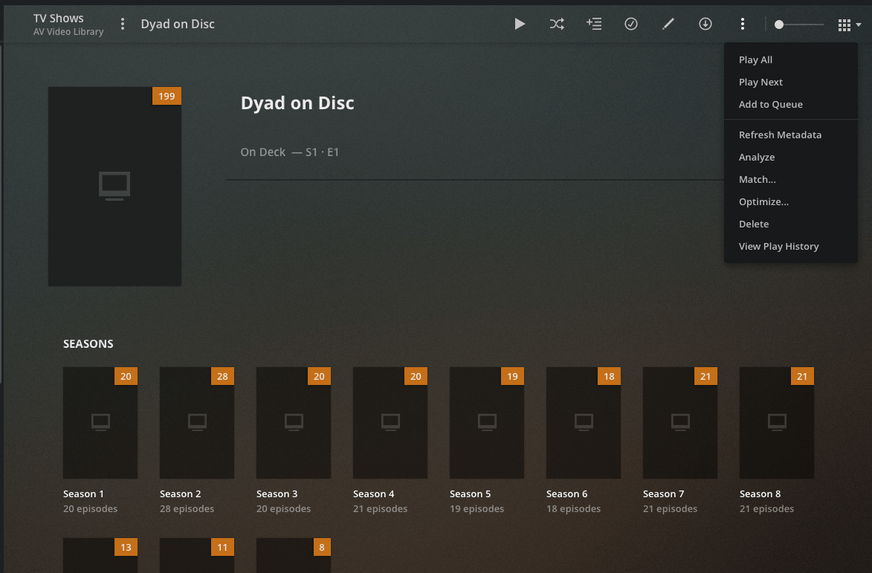The height and width of the screenshot is (573, 872).
Task: Click the Season 8 title link
Action: pyautogui.click(x=760, y=493)
